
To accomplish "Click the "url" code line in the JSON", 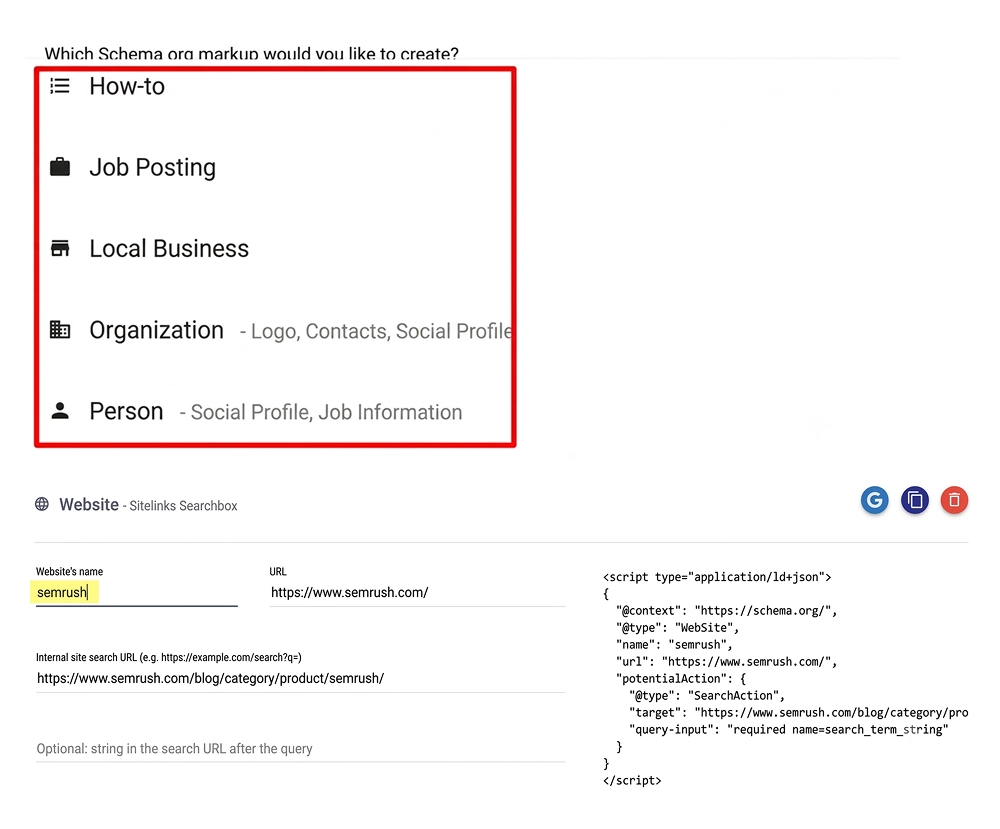I will [726, 662].
